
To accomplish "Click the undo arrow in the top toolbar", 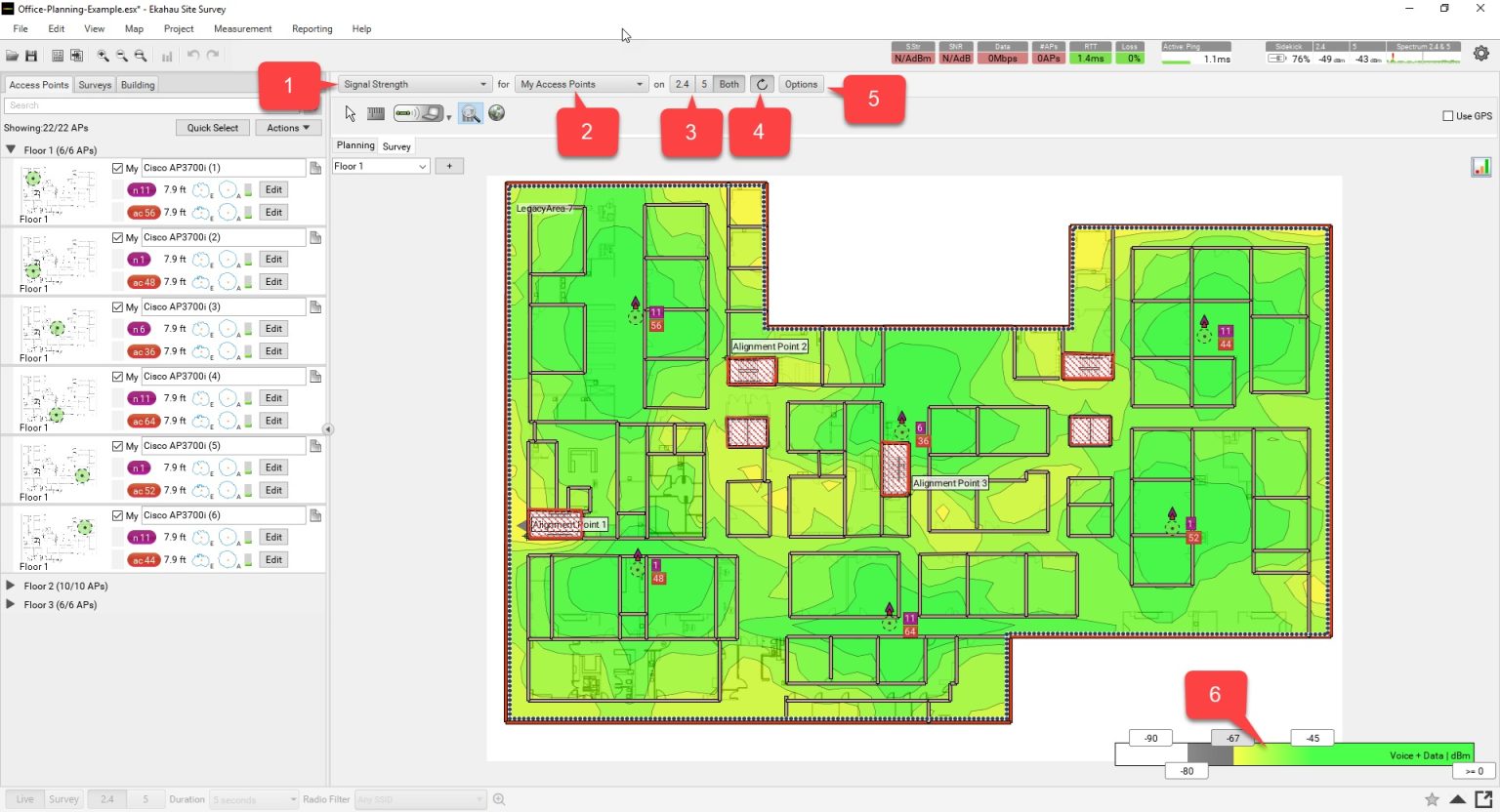I will tap(193, 56).
